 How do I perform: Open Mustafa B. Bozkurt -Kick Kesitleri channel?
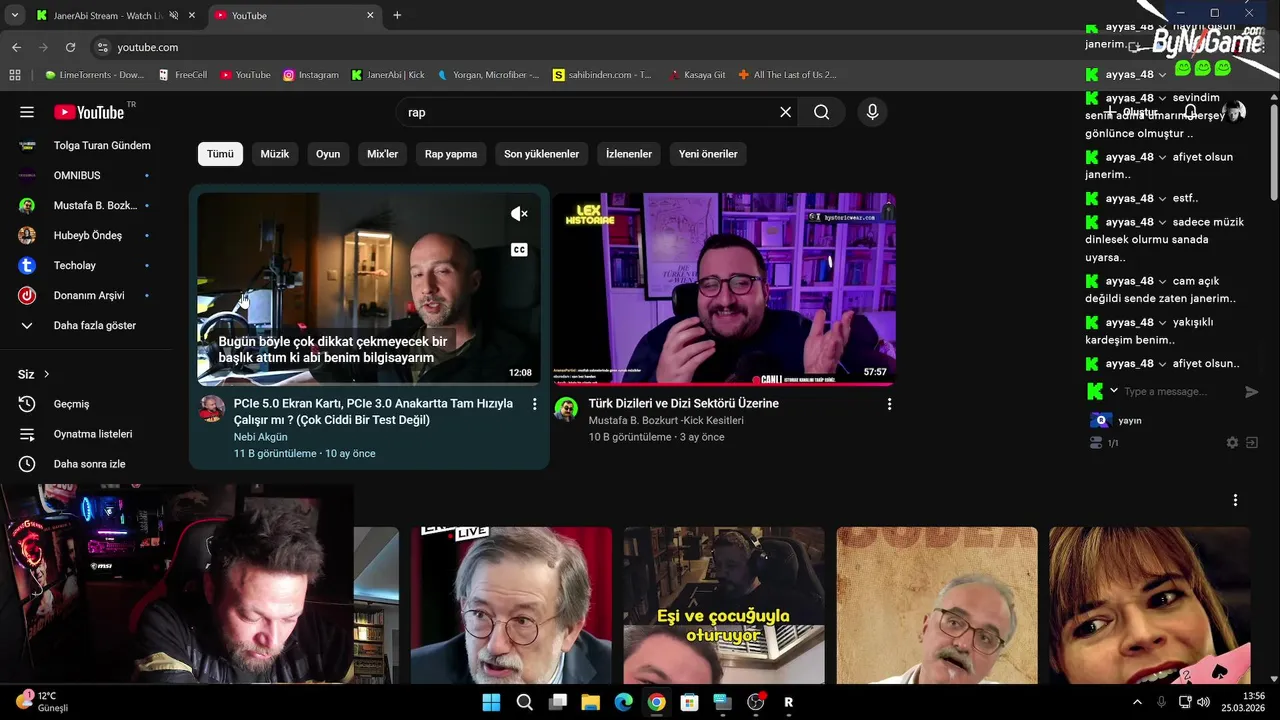[x=666, y=420]
